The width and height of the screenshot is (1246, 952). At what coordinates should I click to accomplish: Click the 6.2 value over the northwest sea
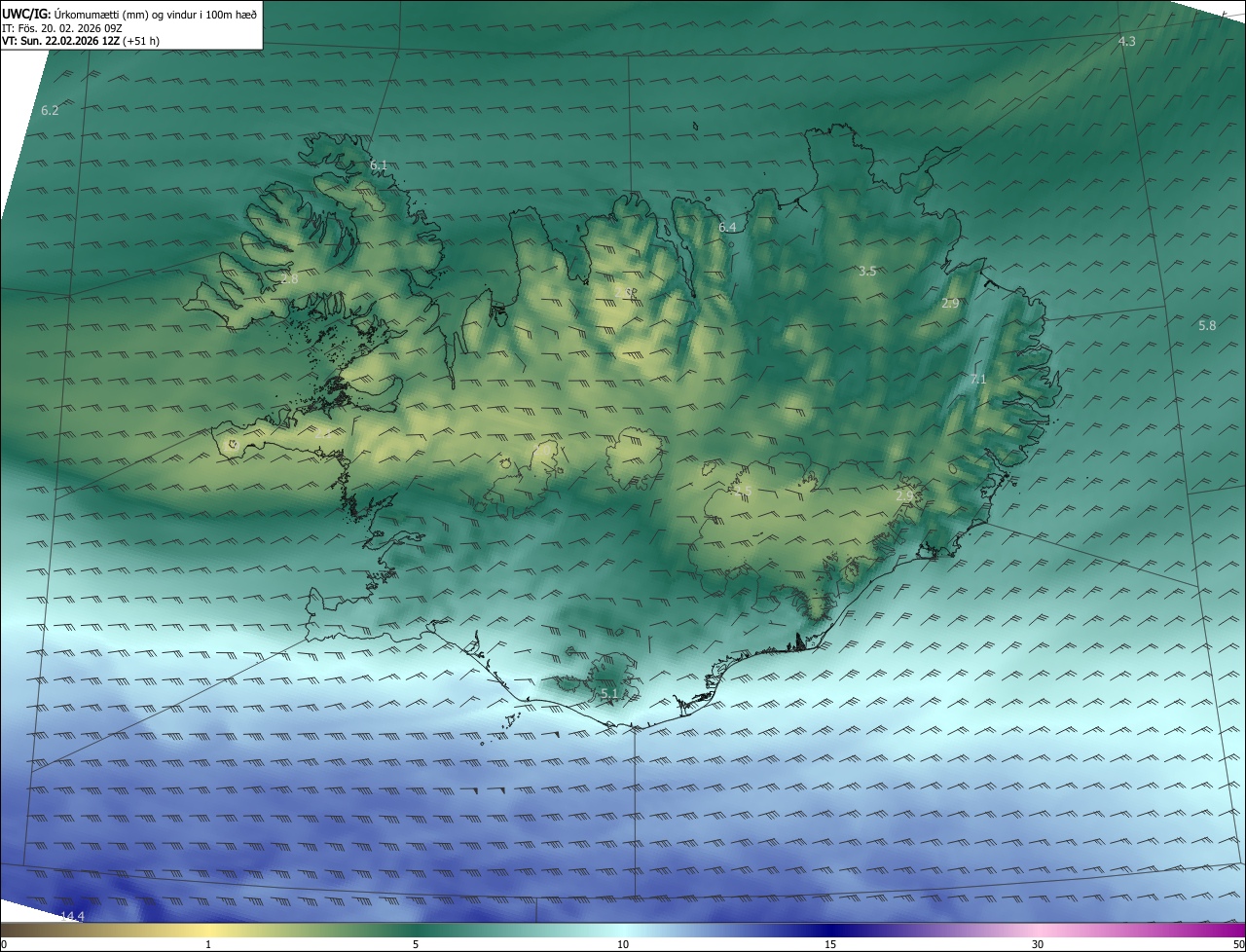[x=50, y=111]
